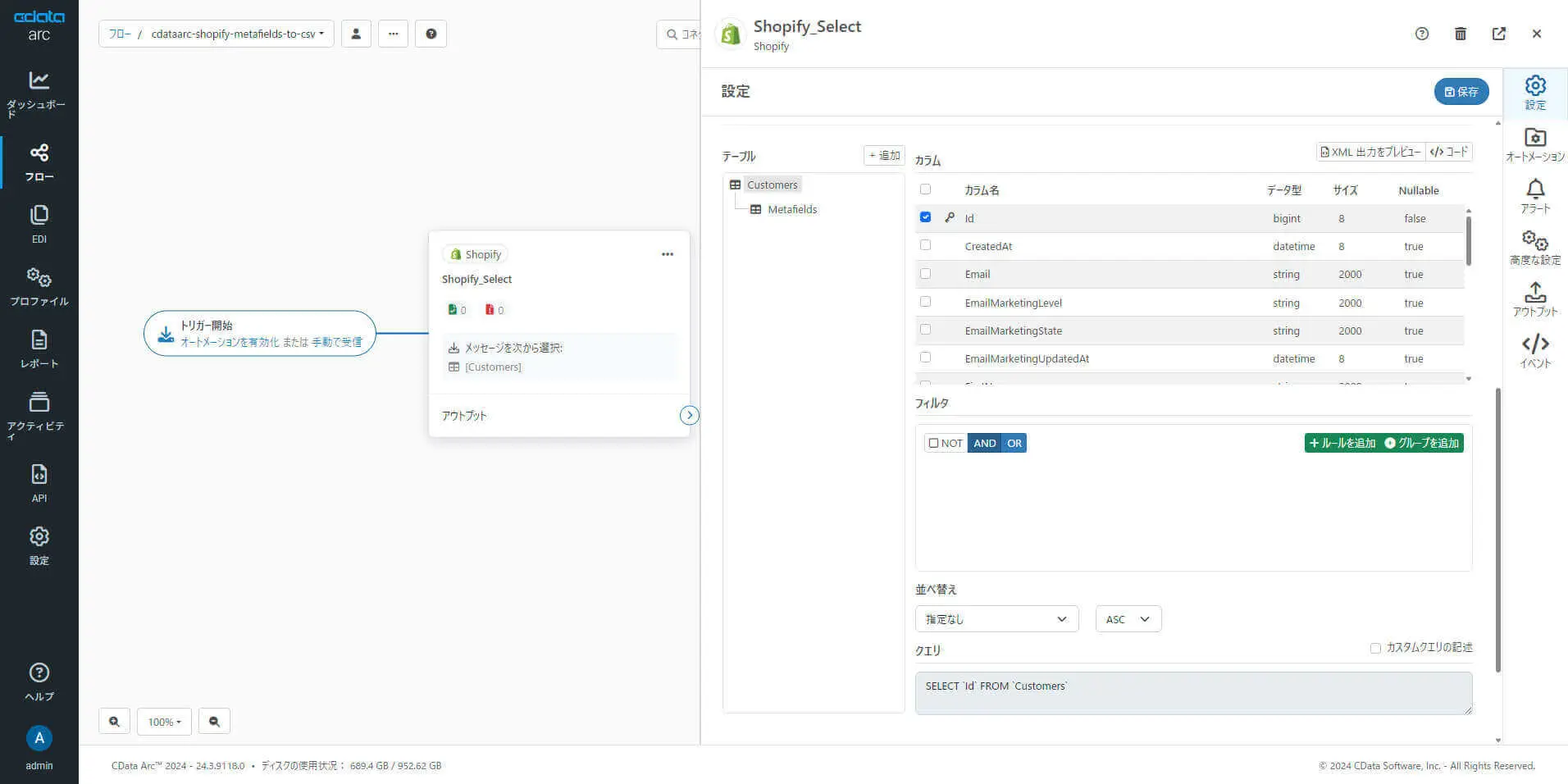The height and width of the screenshot is (784, 1568).
Task: Open the sort column dropdown
Action: [x=996, y=619]
